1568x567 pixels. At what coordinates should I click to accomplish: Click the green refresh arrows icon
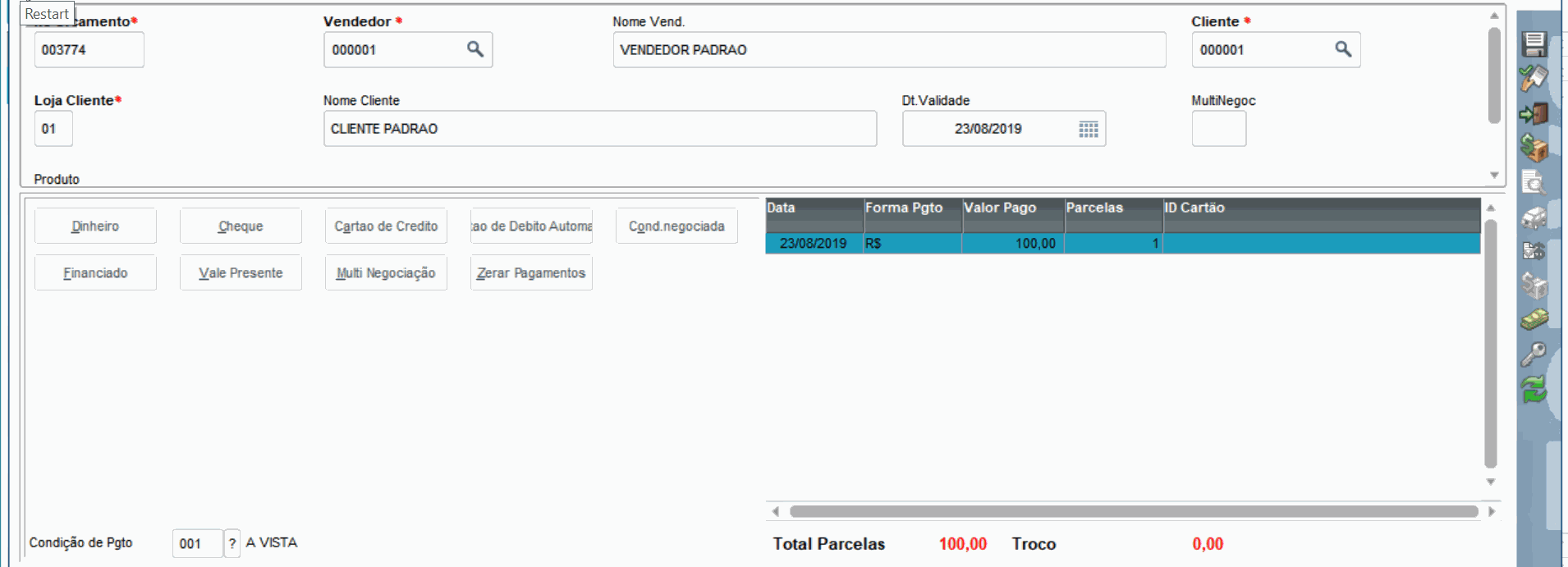1534,389
